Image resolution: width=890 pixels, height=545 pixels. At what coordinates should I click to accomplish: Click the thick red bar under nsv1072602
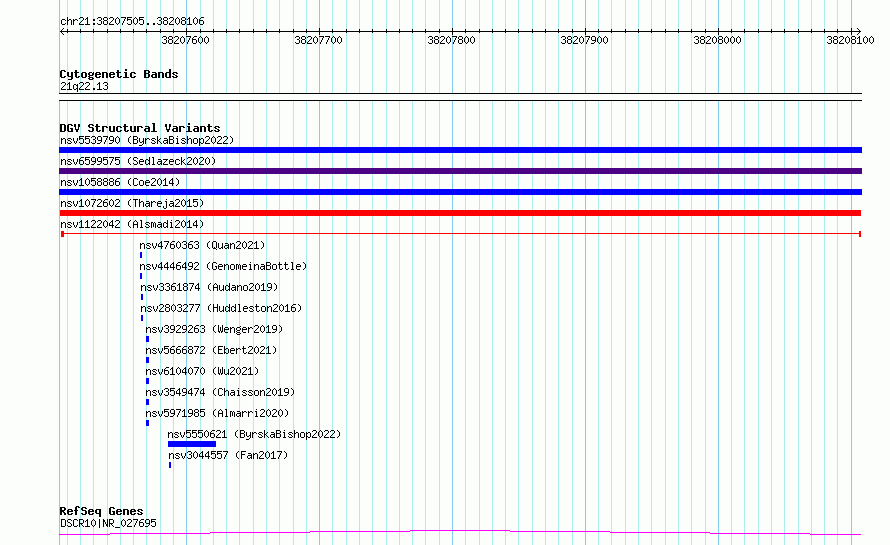[x=460, y=213]
